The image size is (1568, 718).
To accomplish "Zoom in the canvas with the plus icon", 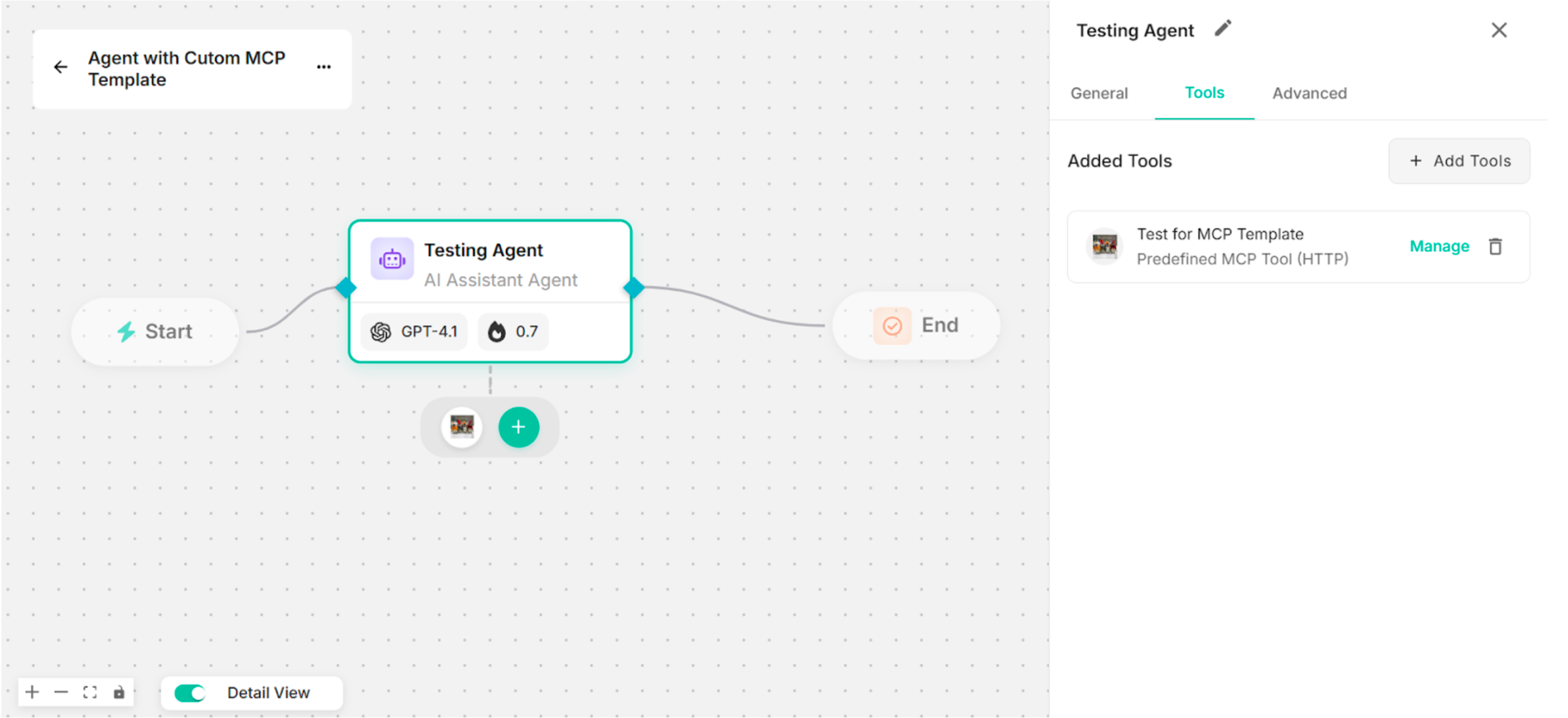I will tap(32, 692).
